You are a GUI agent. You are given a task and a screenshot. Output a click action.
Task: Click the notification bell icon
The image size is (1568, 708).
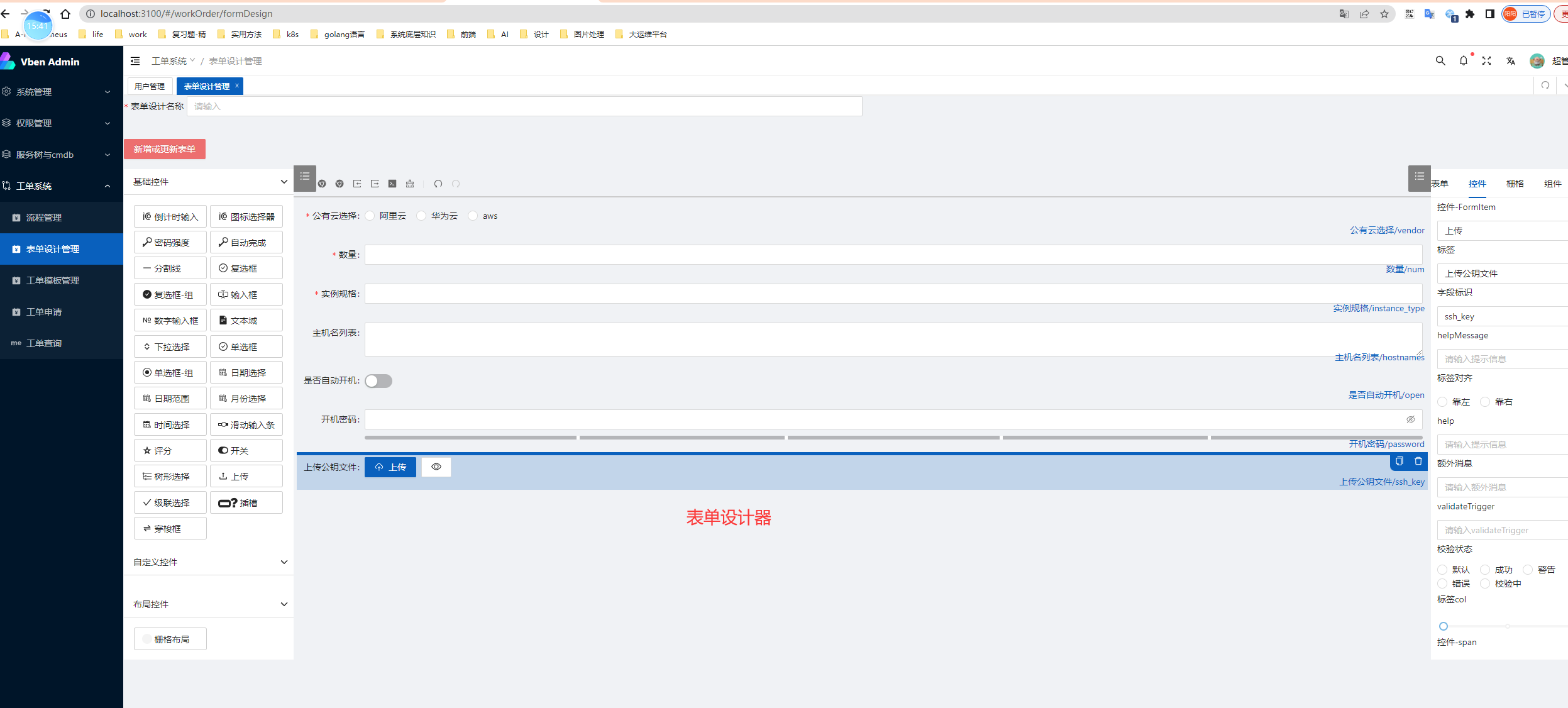(x=1464, y=61)
